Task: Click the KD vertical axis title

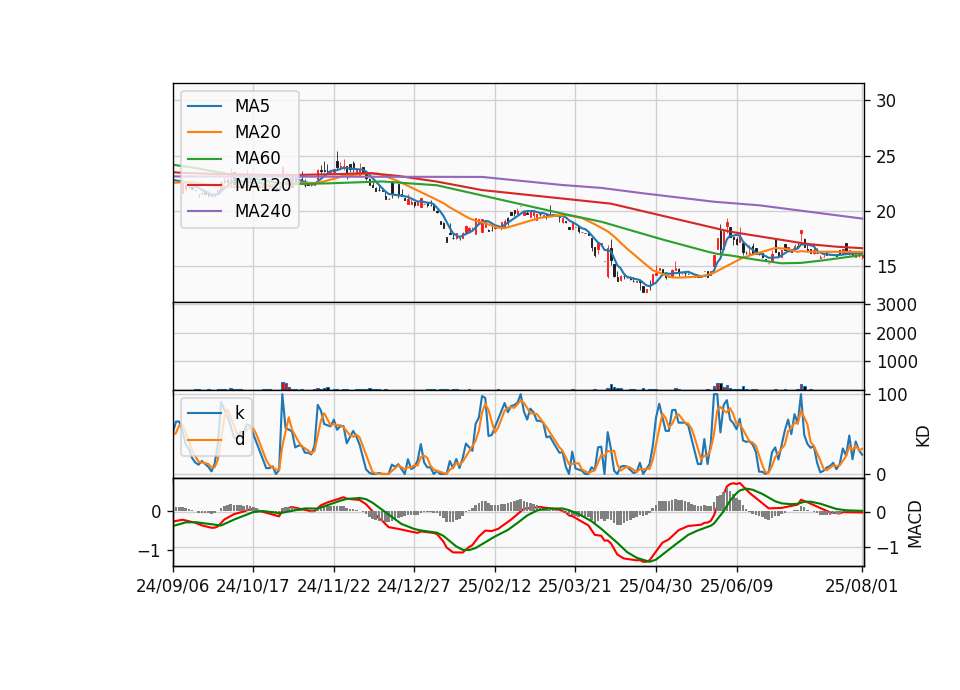Action: click(923, 437)
